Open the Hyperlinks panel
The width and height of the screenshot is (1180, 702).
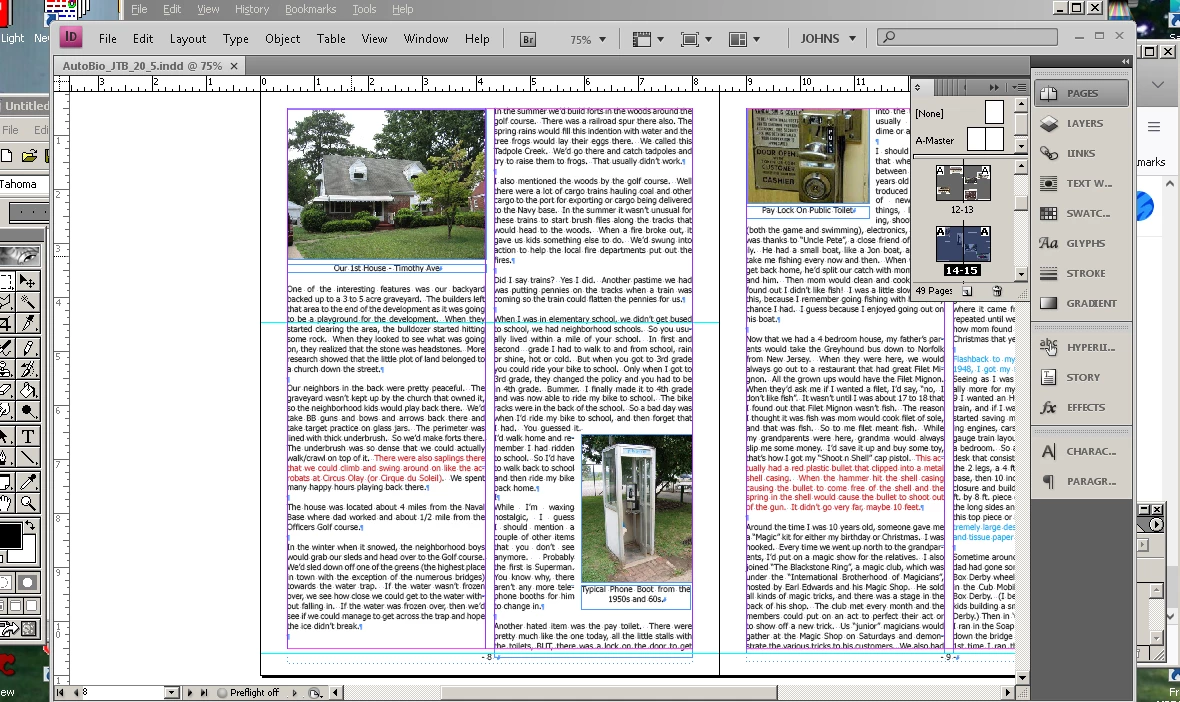pyautogui.click(x=1081, y=348)
